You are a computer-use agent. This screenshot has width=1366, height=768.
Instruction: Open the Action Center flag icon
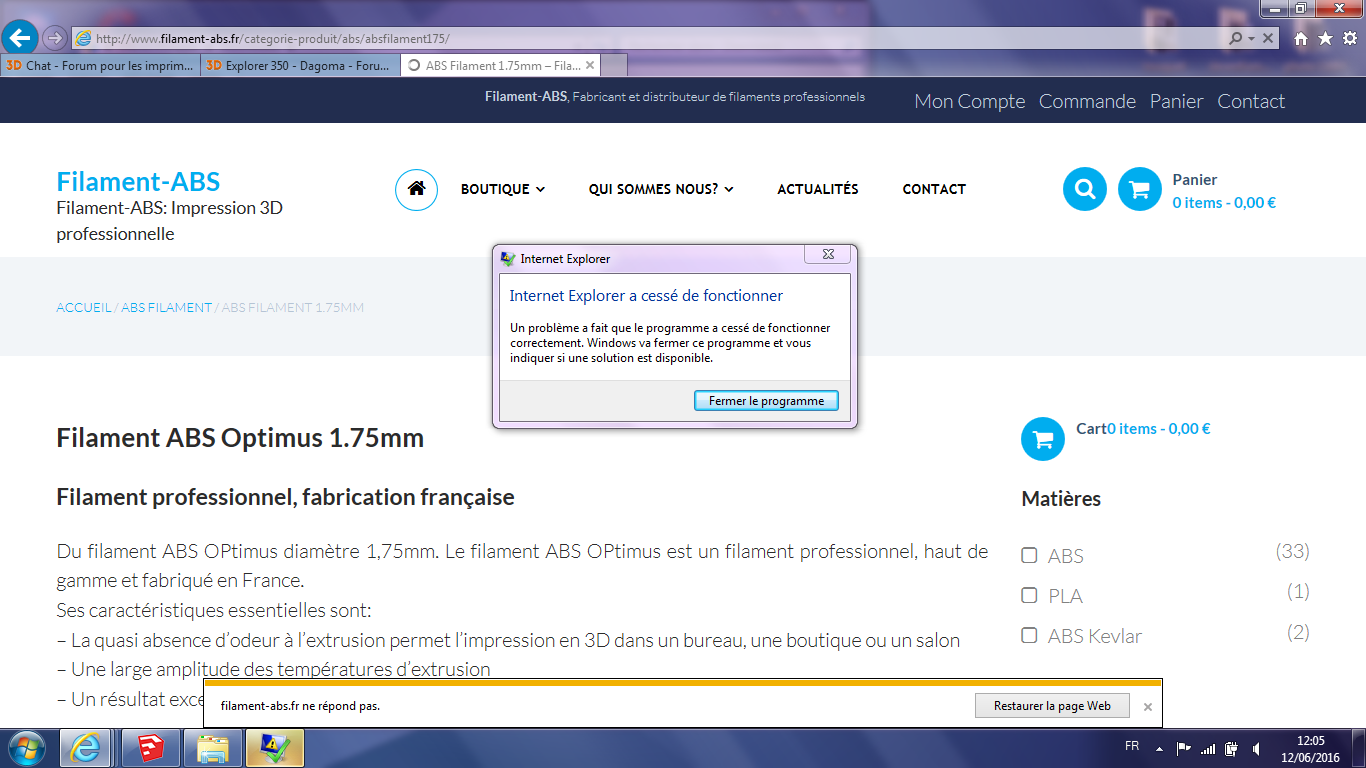[x=1183, y=748]
